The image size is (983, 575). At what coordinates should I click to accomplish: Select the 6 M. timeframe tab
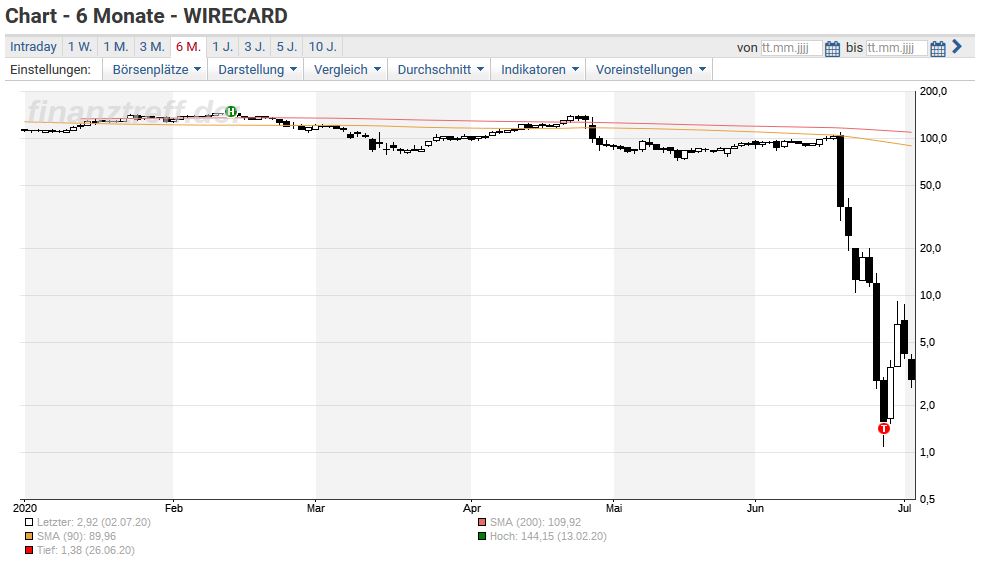click(x=188, y=47)
